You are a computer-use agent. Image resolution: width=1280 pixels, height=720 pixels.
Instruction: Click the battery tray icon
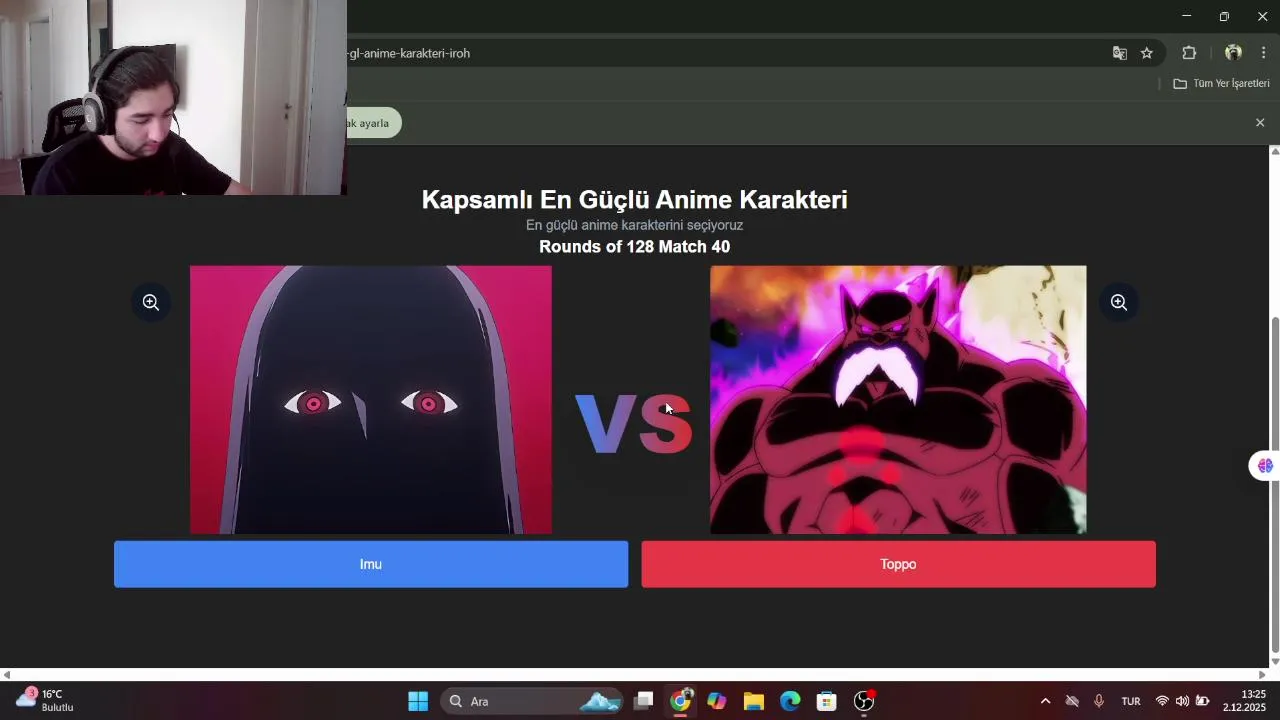[x=1203, y=701]
